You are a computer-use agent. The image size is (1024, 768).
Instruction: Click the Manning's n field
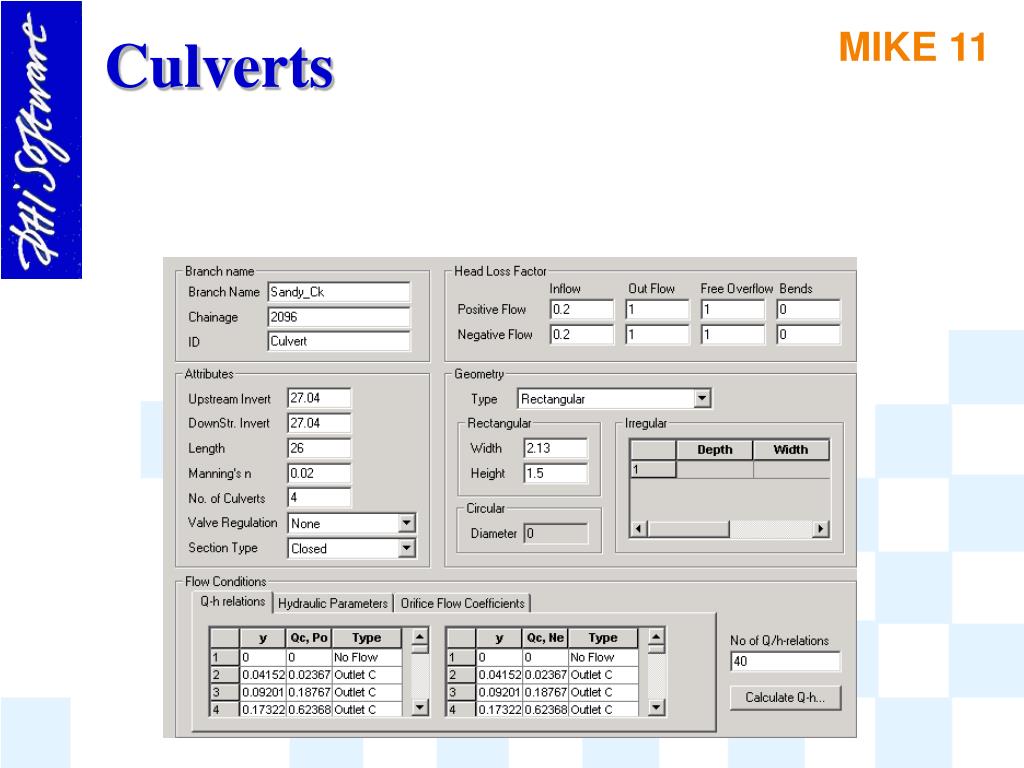[x=319, y=473]
